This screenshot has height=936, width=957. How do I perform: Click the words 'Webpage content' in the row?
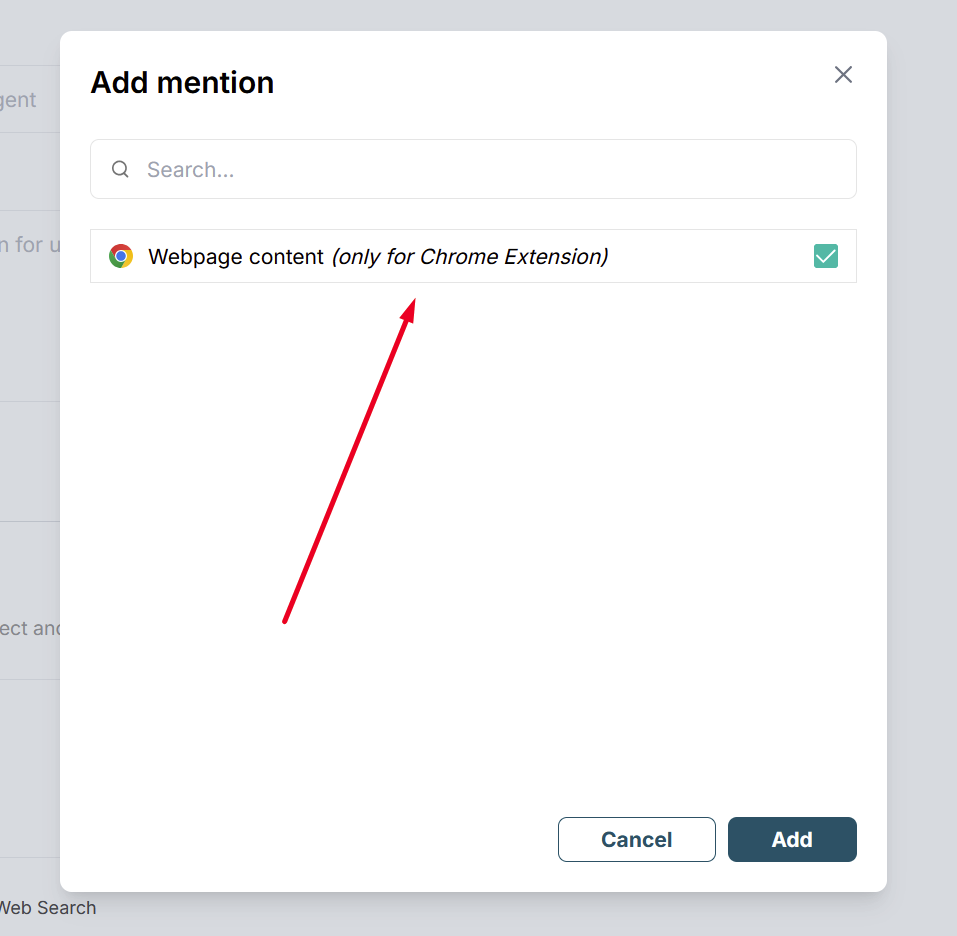point(236,257)
